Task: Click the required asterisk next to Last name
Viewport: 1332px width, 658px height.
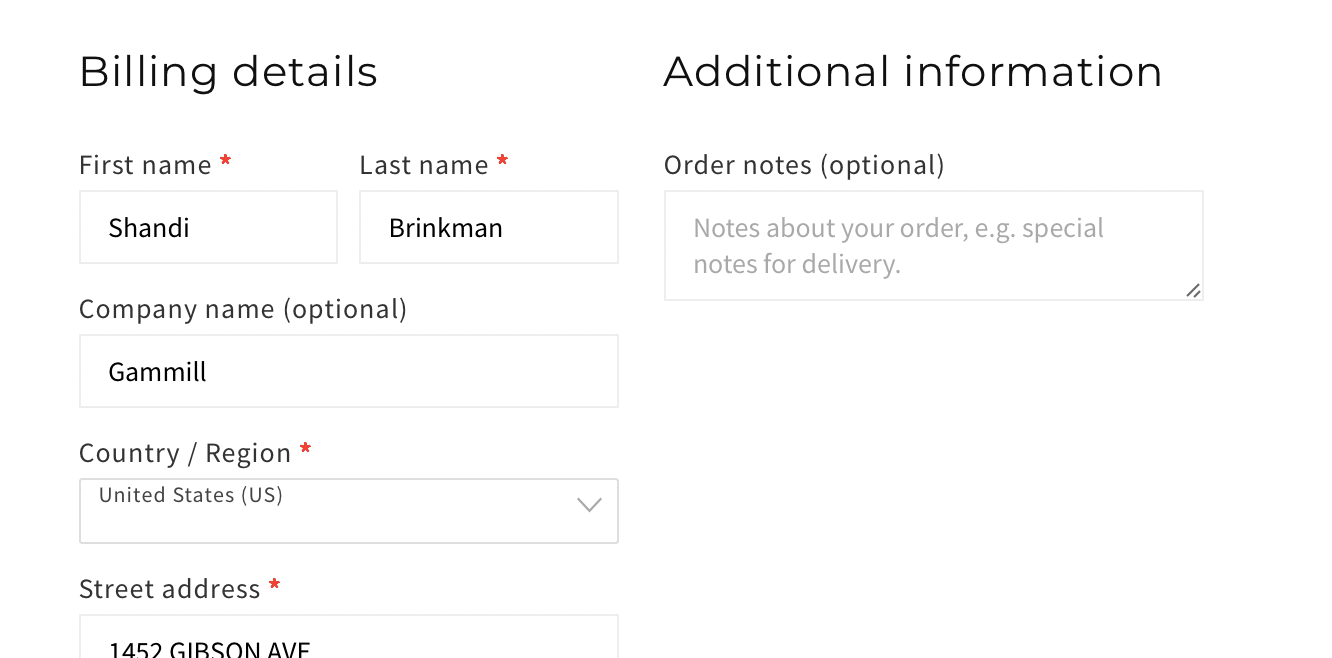Action: (x=503, y=162)
